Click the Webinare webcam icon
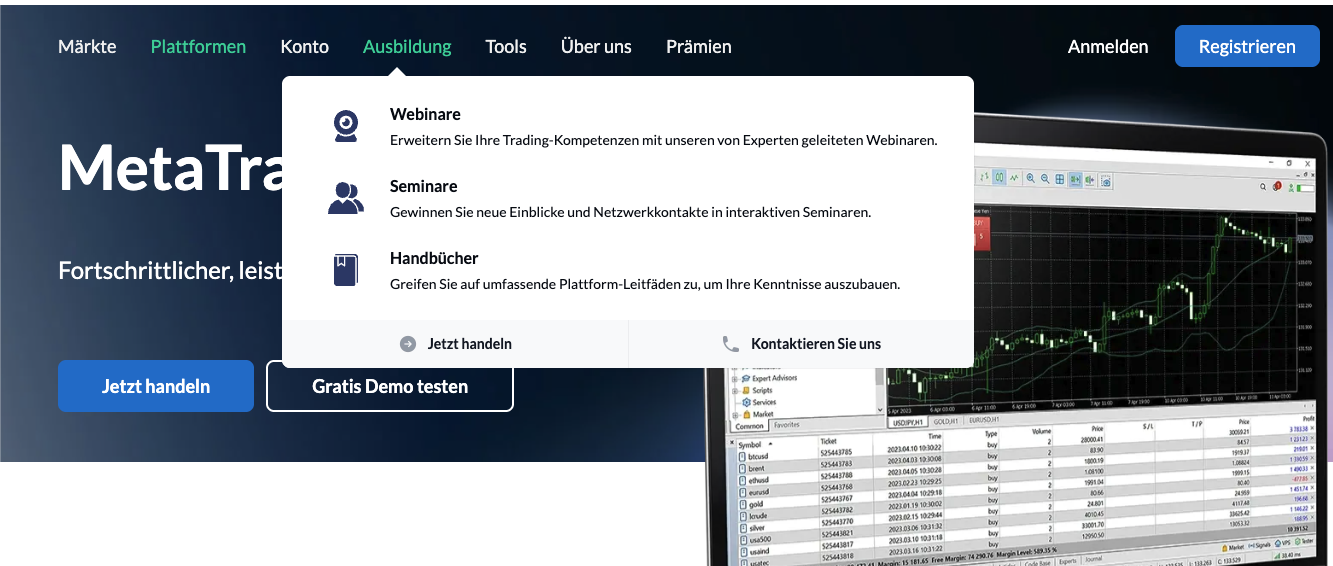The width and height of the screenshot is (1333, 566). pos(346,126)
